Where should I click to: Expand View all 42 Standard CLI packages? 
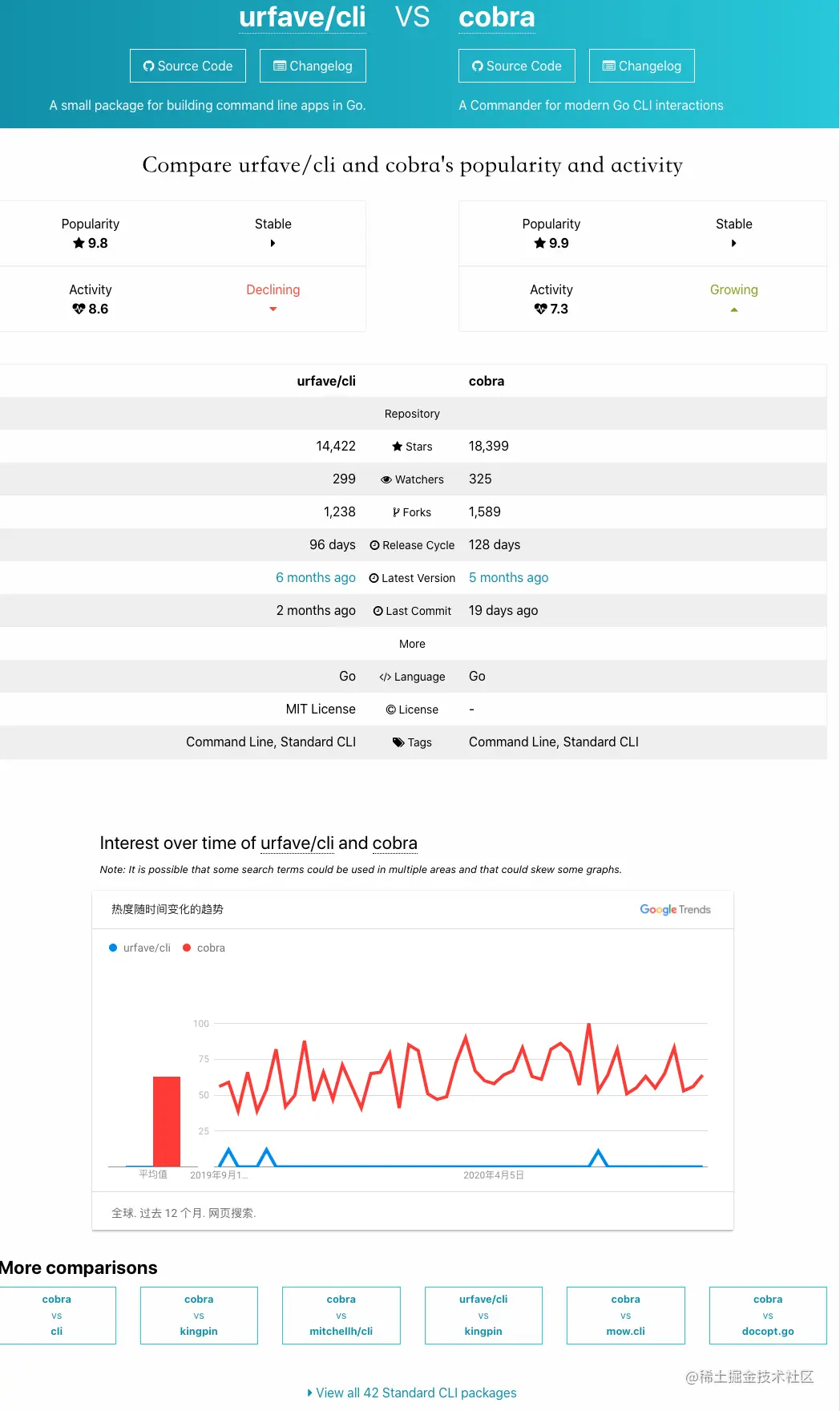(412, 1393)
